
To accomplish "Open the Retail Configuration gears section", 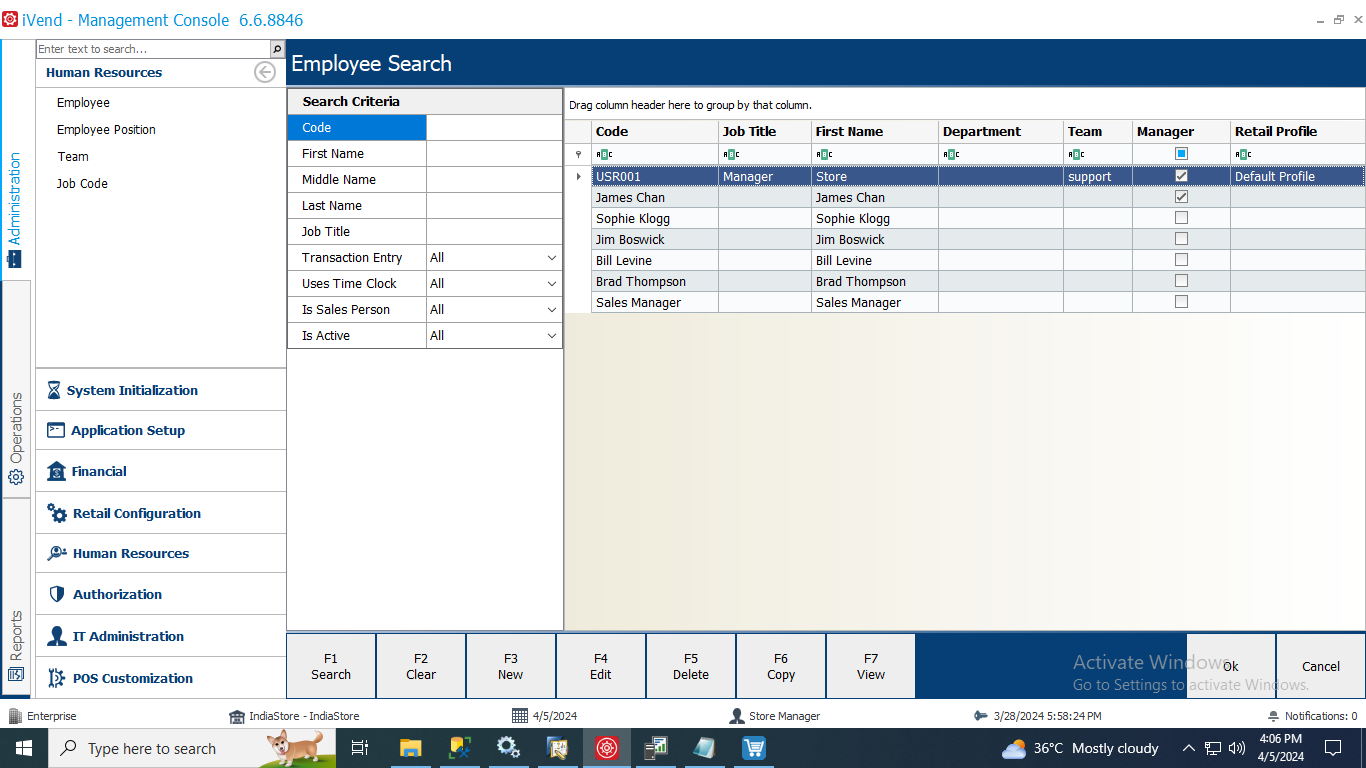I will (136, 514).
